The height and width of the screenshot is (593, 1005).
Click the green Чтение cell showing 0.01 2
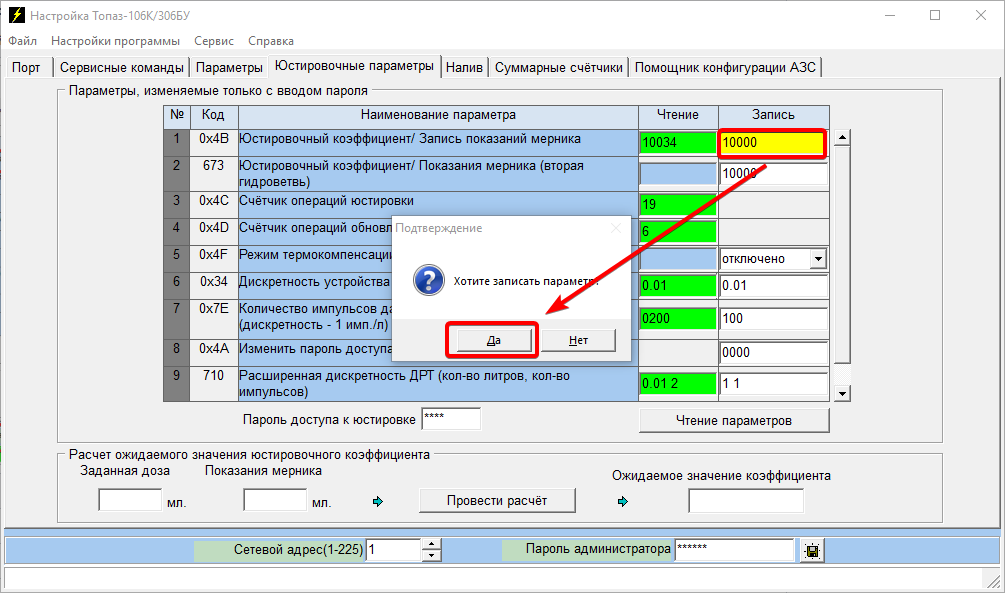click(x=678, y=383)
